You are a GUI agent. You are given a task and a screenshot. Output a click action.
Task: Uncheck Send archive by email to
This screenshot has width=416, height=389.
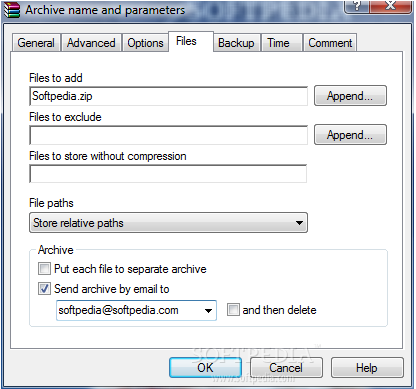click(x=44, y=289)
